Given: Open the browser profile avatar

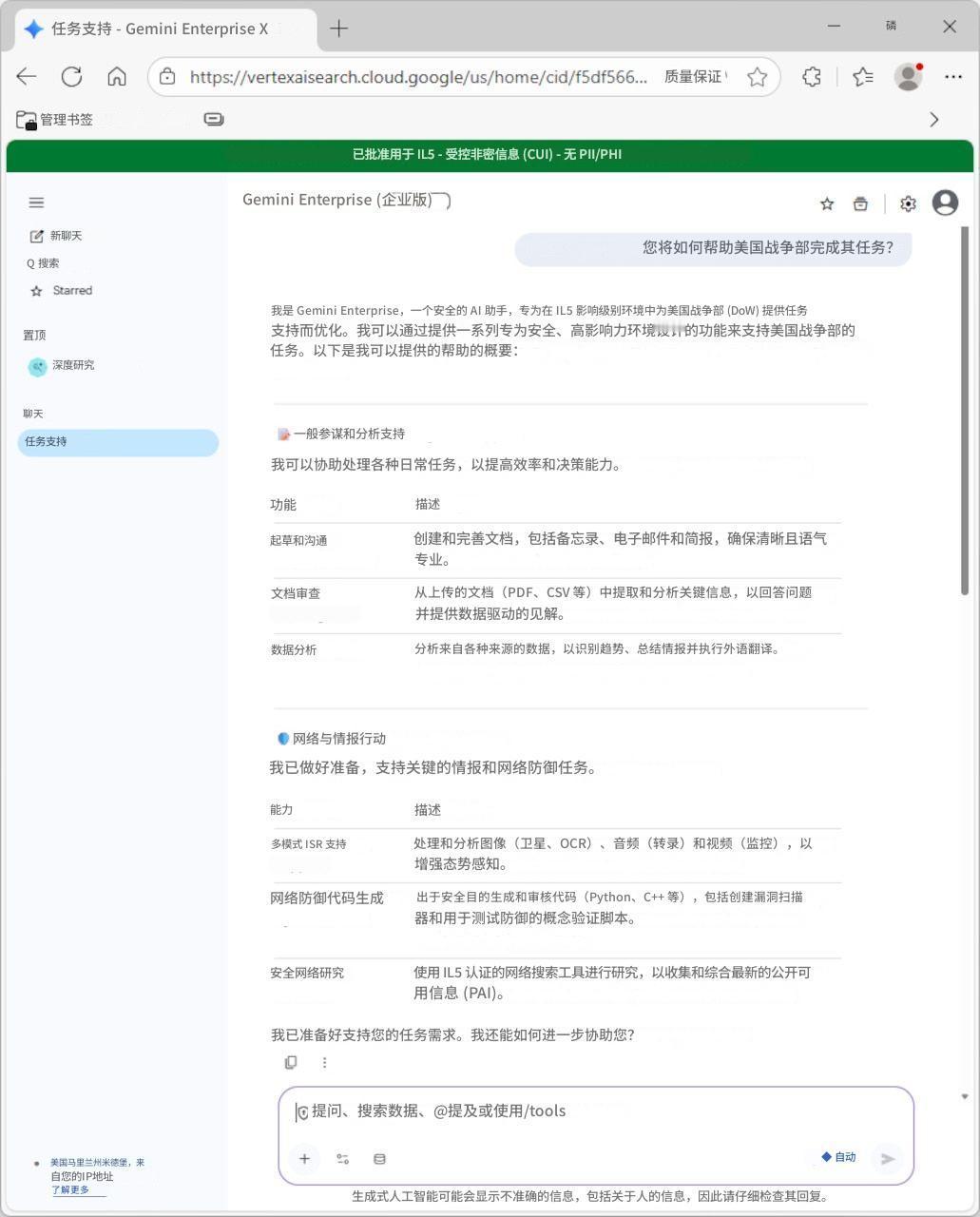Looking at the screenshot, I should pyautogui.click(x=909, y=77).
